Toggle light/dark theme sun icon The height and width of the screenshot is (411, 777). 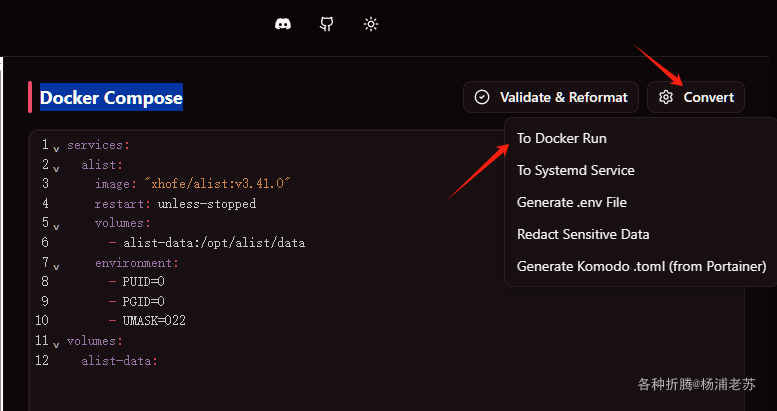click(371, 24)
